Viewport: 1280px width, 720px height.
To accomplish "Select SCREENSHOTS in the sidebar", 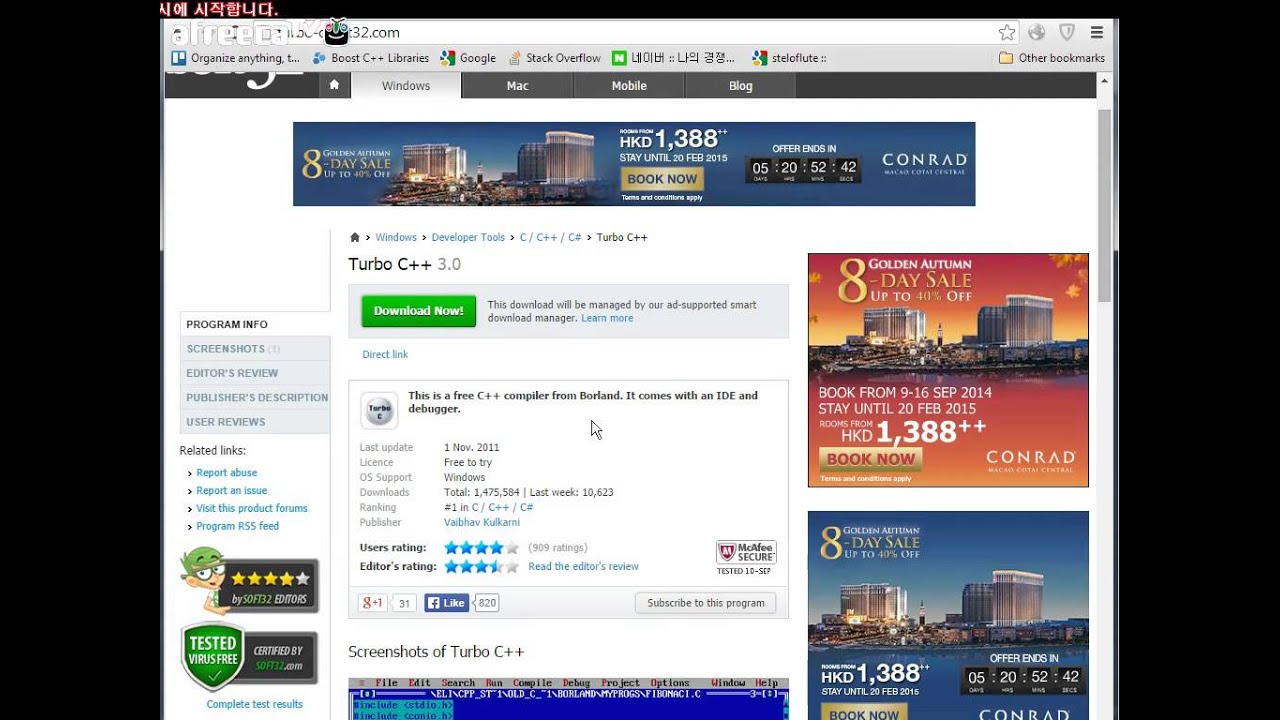I will (x=255, y=349).
